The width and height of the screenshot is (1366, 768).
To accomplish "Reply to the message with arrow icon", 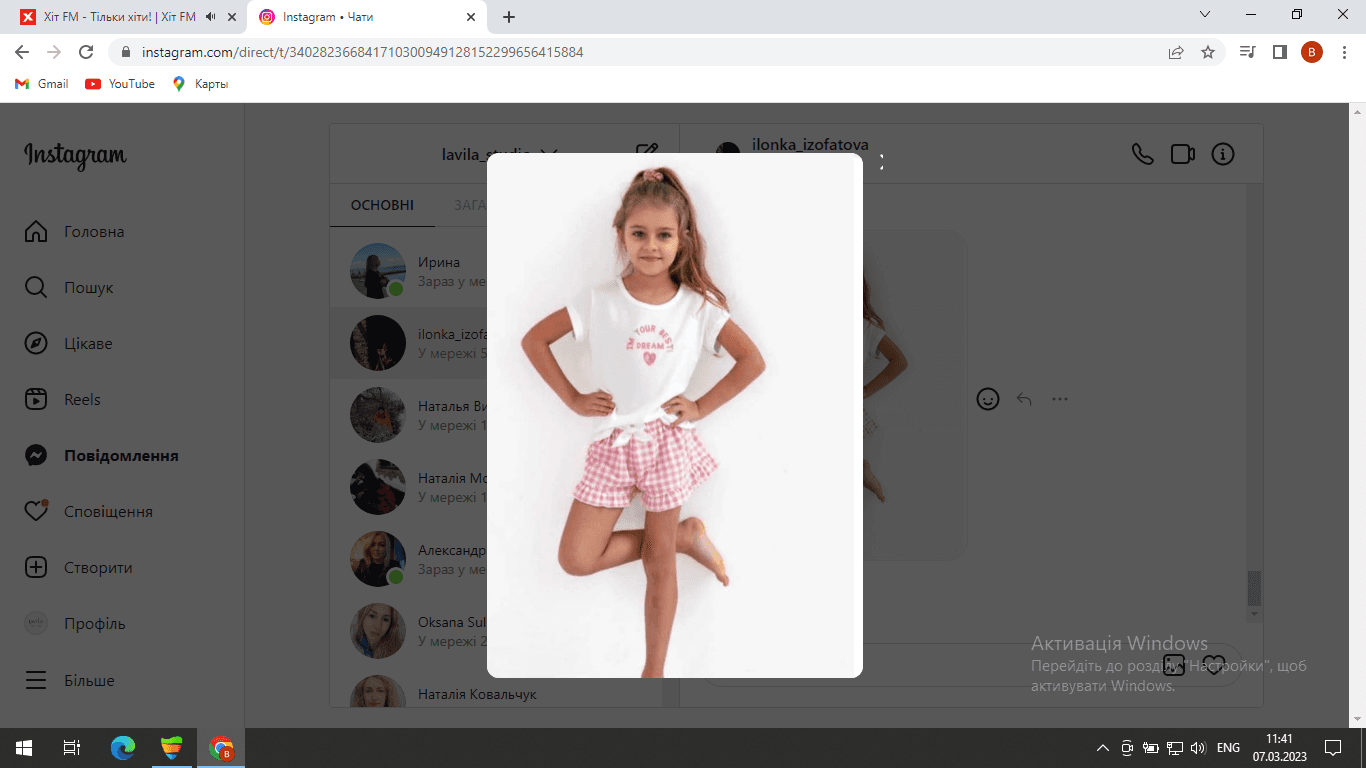I will [x=1024, y=399].
